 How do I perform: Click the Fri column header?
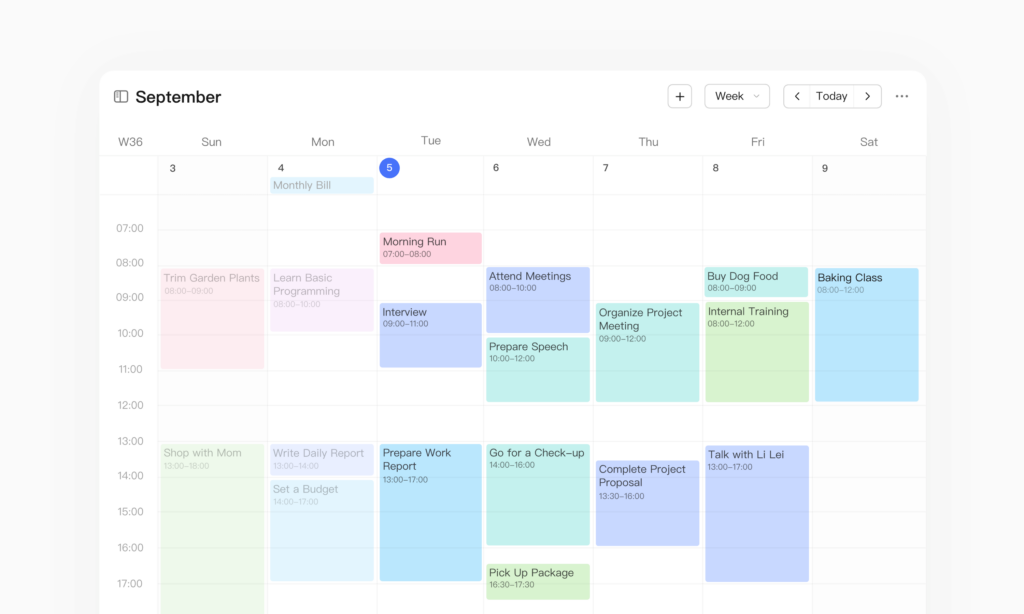tap(758, 142)
